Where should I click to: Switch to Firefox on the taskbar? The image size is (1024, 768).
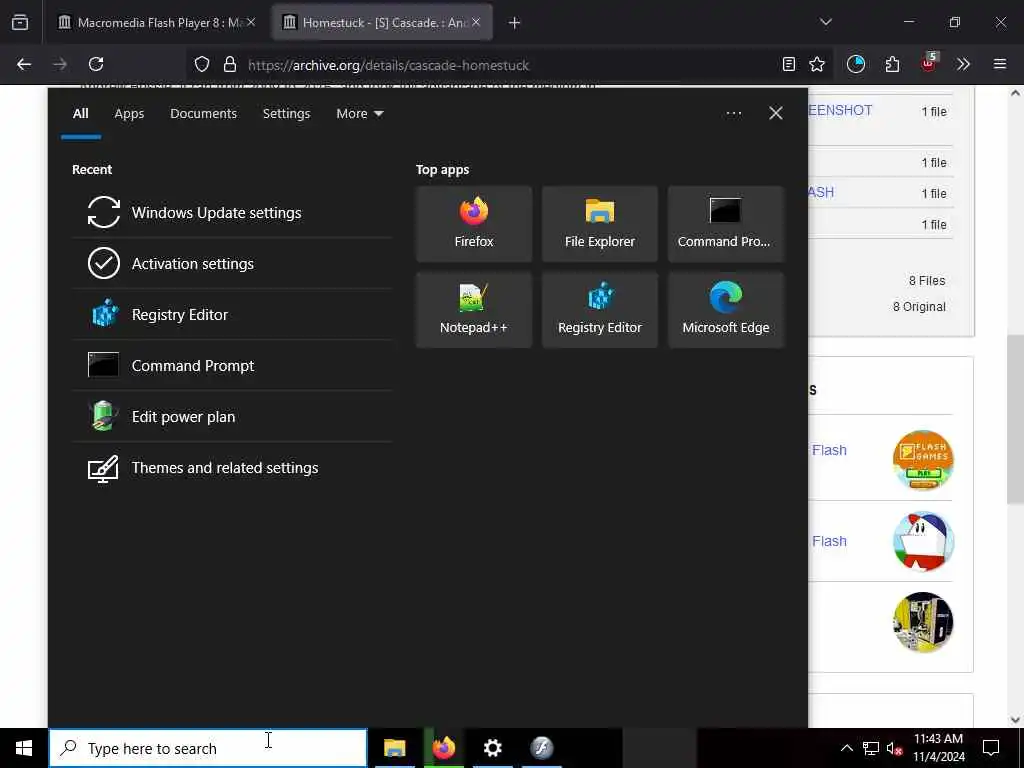[x=443, y=748]
